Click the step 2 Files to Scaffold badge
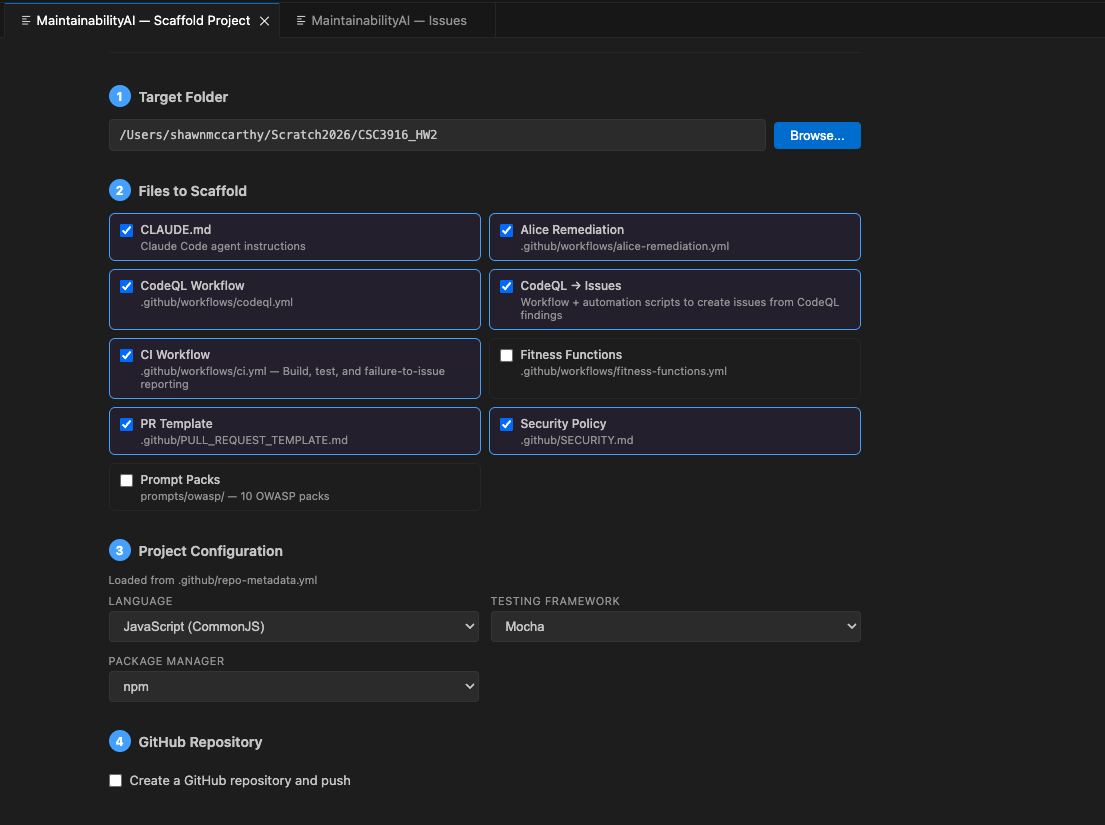This screenshot has height=825, width=1105. [119, 190]
